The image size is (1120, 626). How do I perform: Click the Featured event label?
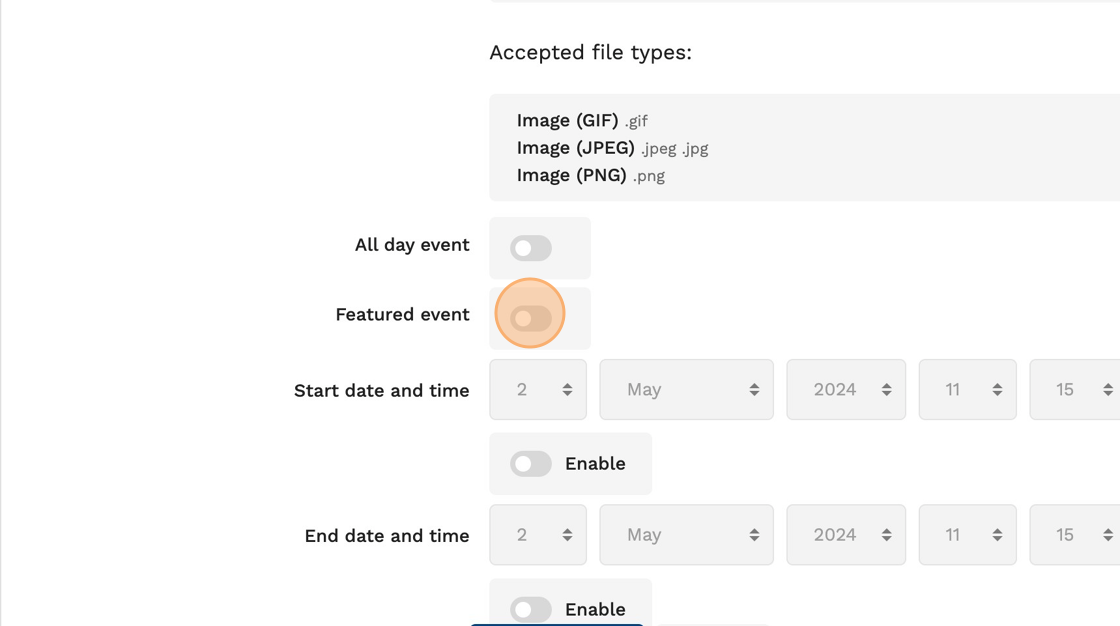[402, 315]
